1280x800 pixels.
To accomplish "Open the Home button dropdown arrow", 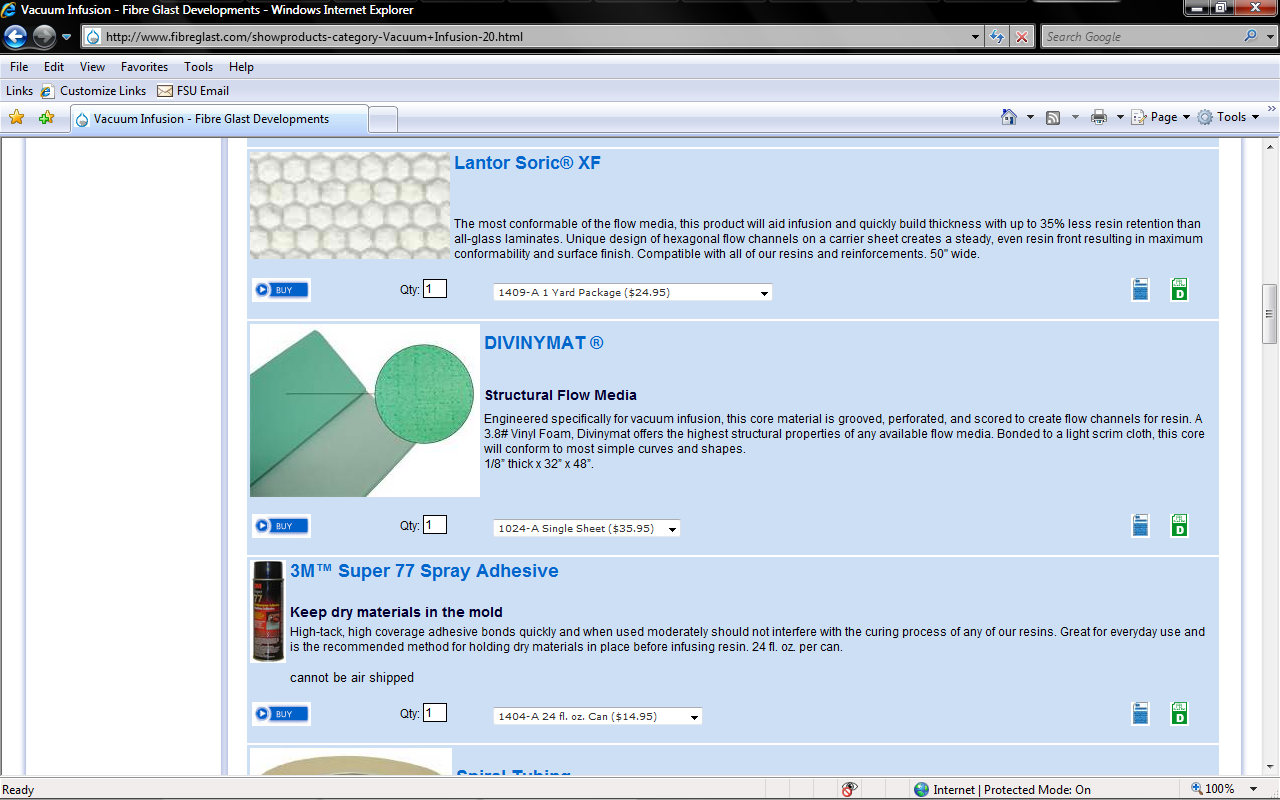I will pyautogui.click(x=1030, y=117).
